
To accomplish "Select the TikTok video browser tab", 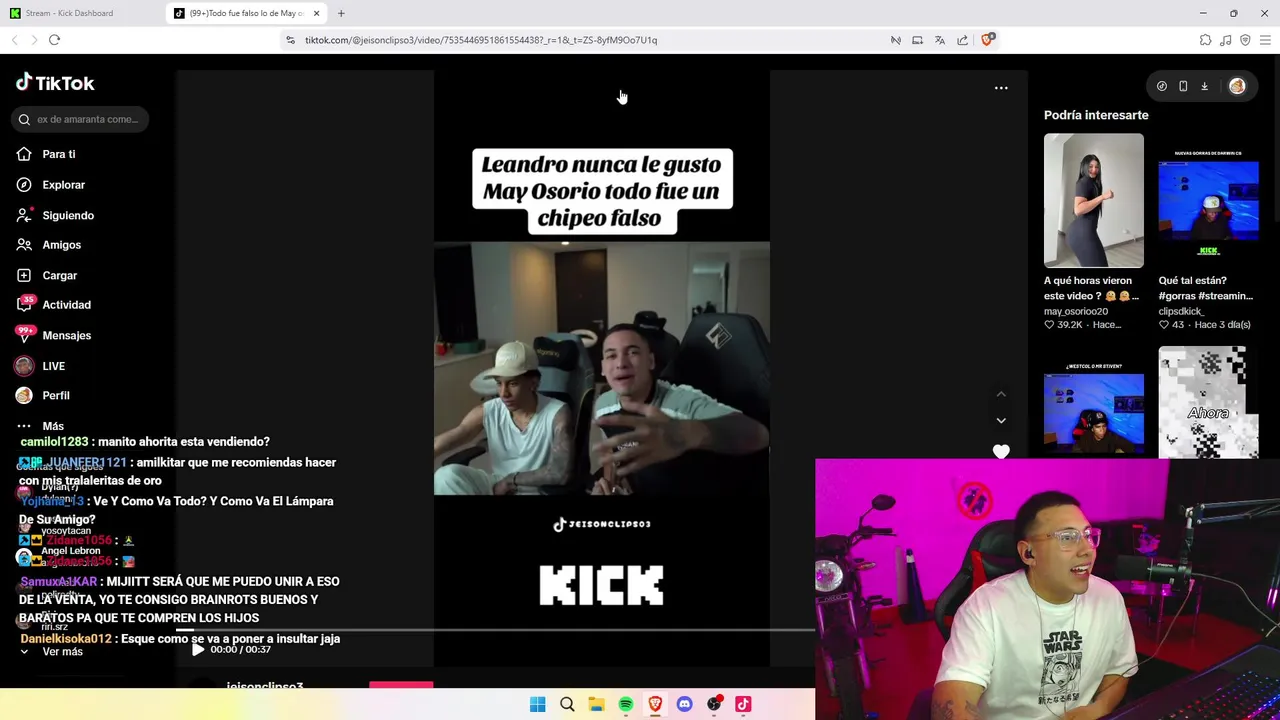I will click(x=238, y=13).
